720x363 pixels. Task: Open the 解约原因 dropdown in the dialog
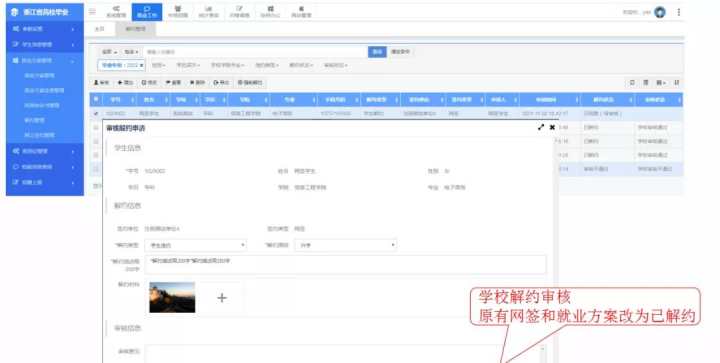pos(346,245)
